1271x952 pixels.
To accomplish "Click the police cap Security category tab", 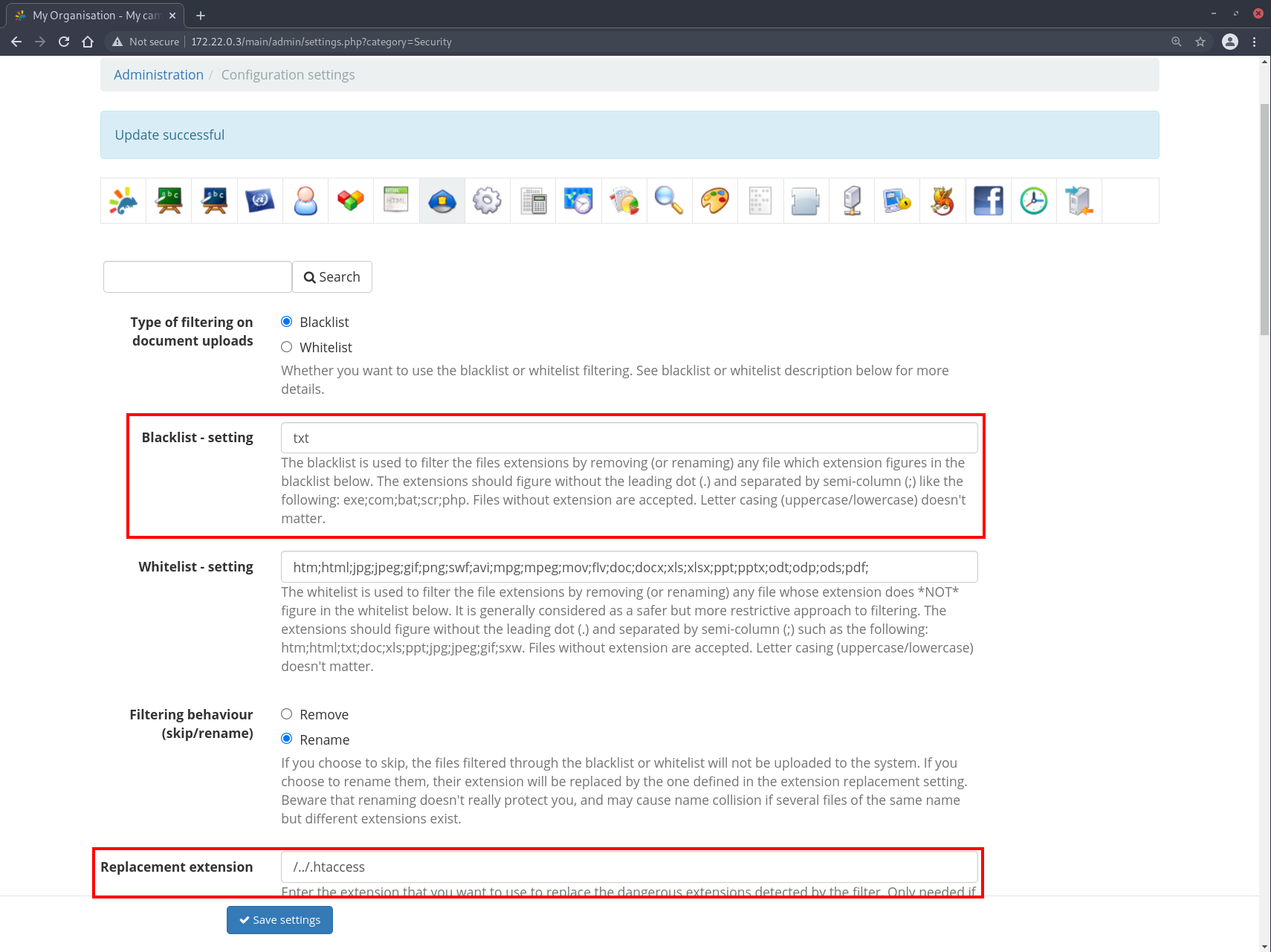I will click(442, 201).
